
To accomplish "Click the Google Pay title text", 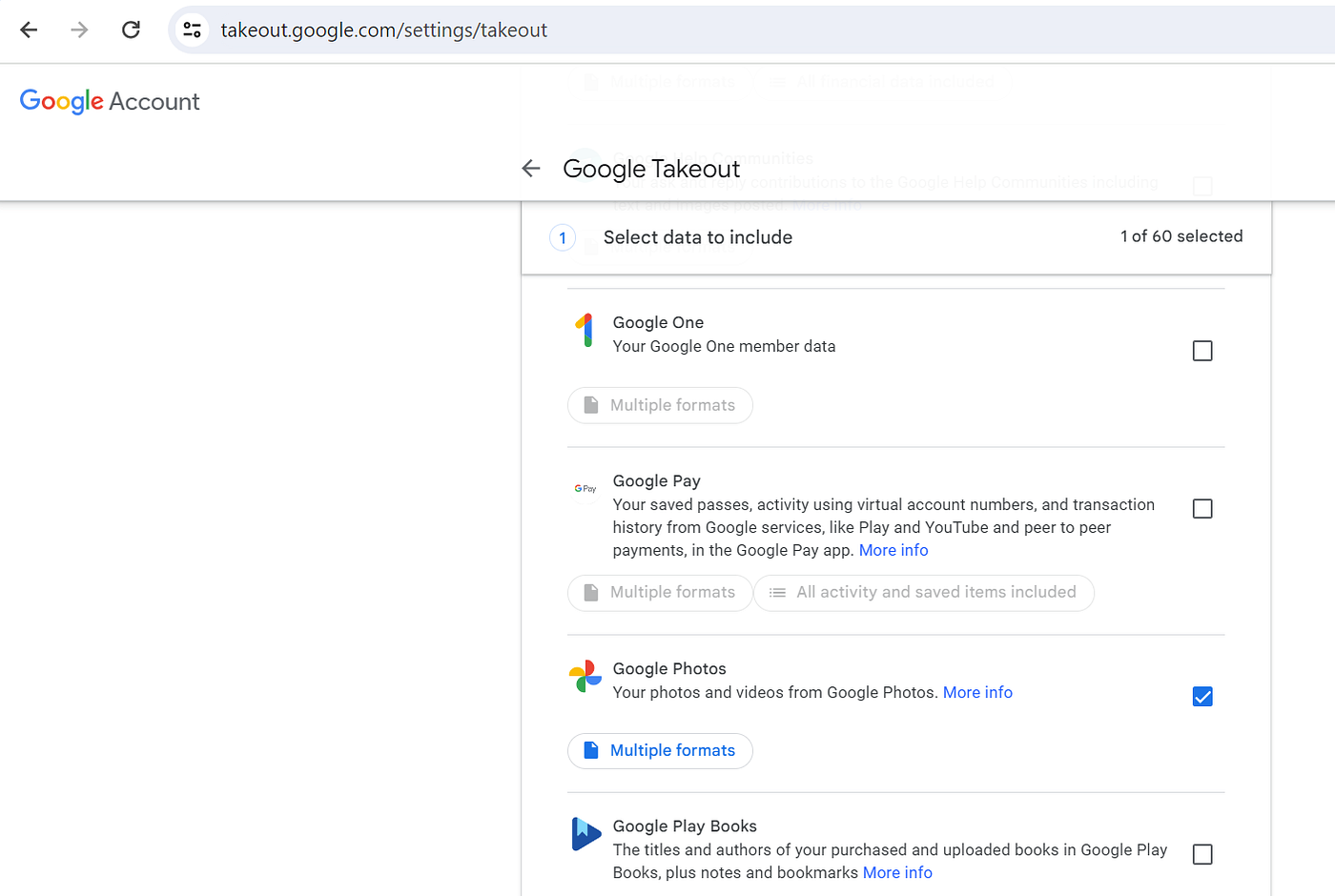I will point(657,480).
